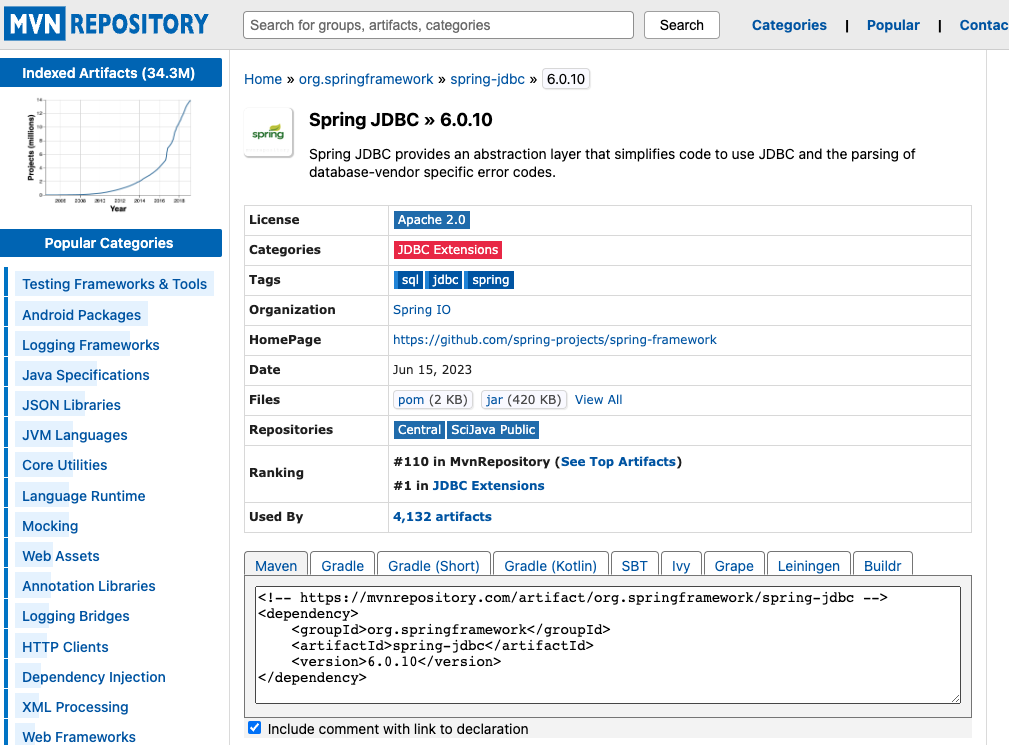Viewport: 1009px width, 745px height.
Task: Switch to the Gradle (Short) tab
Action: 434,565
